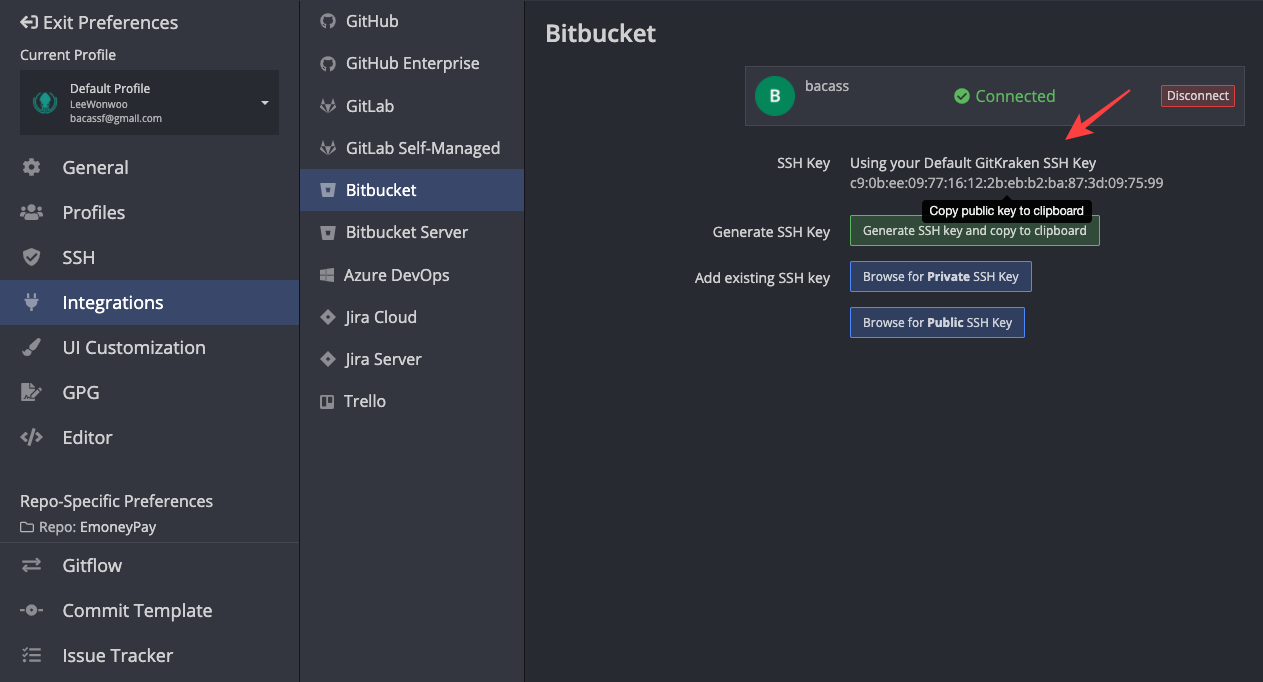Open Profiles preferences
The image size is (1263, 682).
coord(149,212)
